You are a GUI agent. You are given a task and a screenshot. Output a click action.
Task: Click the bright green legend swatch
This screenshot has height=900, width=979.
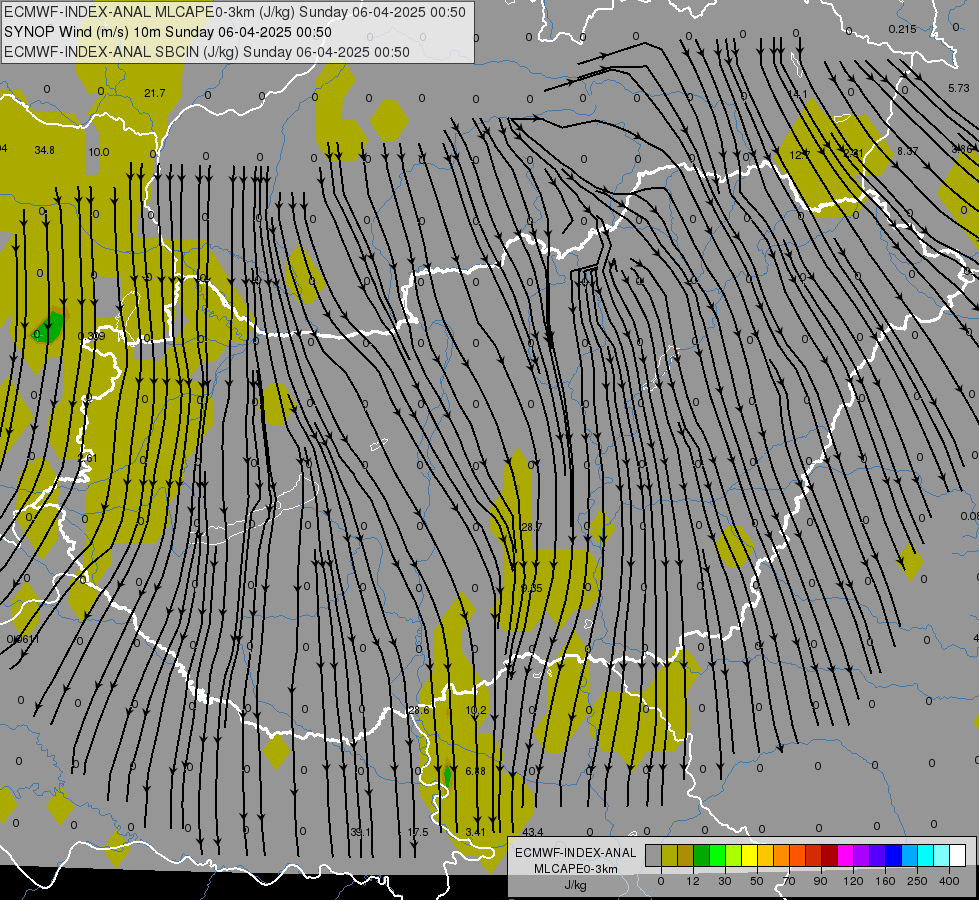point(717,855)
